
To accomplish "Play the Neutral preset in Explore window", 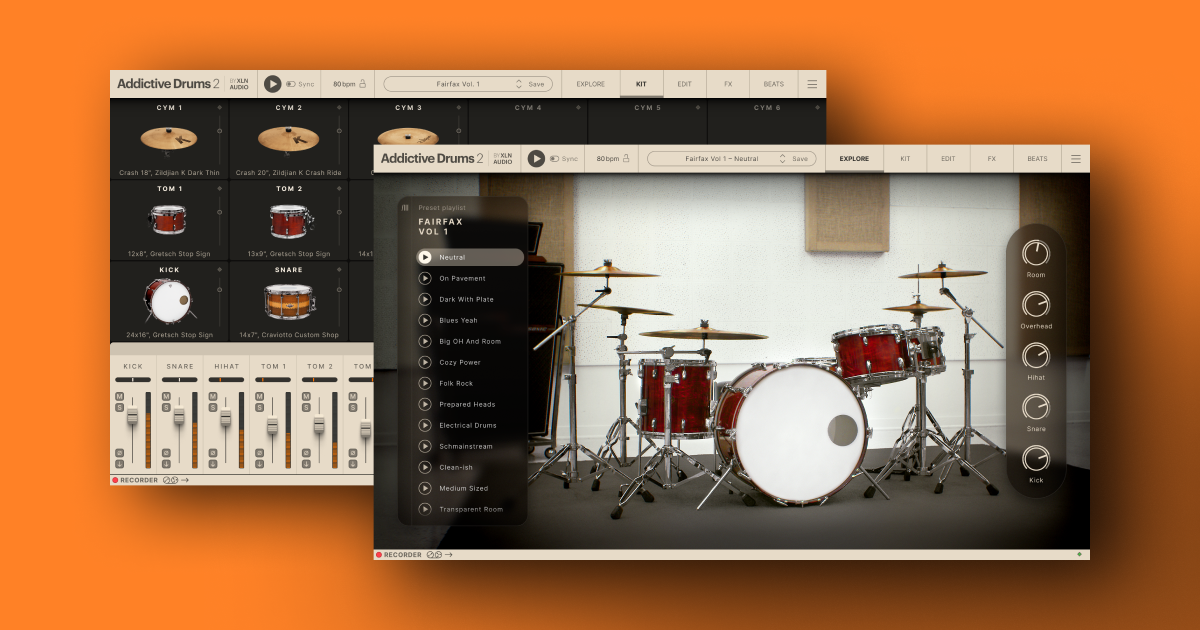I will pos(425,257).
